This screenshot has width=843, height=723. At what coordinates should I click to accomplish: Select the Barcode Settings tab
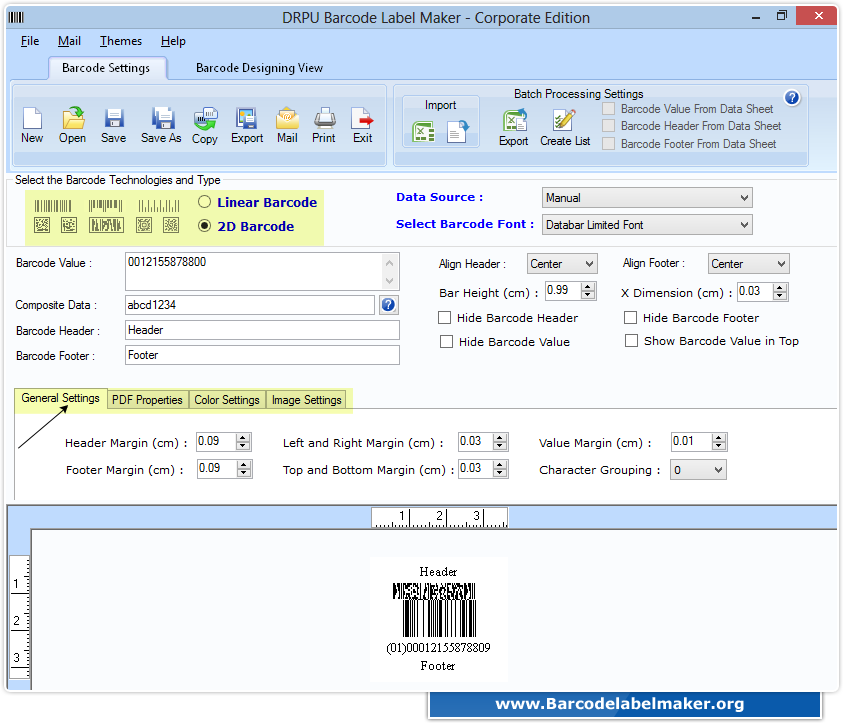pos(106,68)
